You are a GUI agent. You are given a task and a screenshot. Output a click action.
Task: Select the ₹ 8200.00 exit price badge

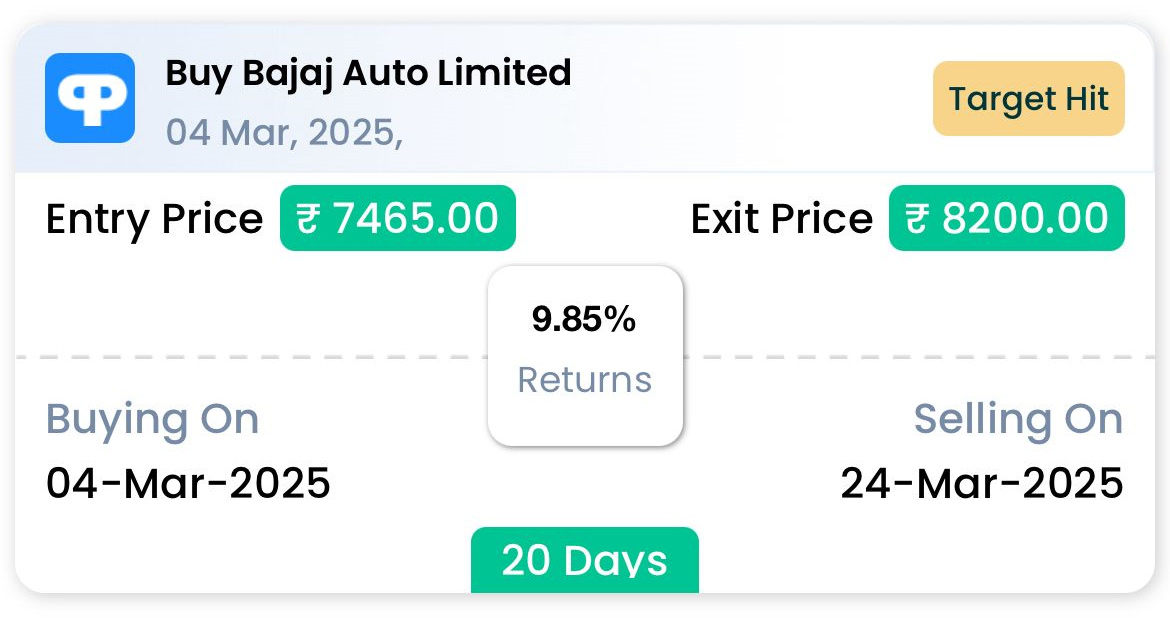point(1007,218)
